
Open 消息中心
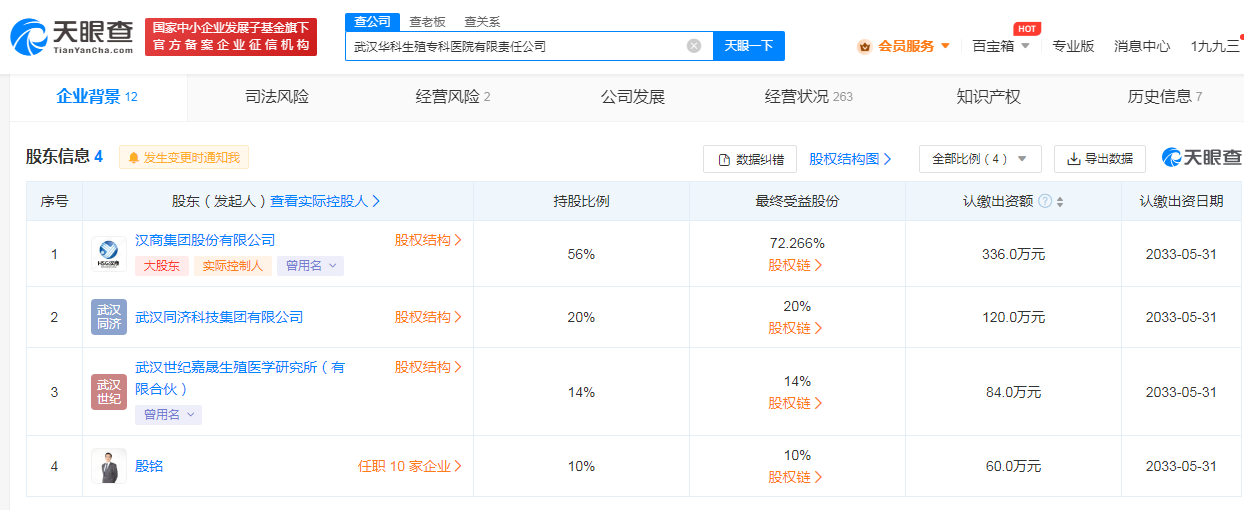(x=1142, y=46)
